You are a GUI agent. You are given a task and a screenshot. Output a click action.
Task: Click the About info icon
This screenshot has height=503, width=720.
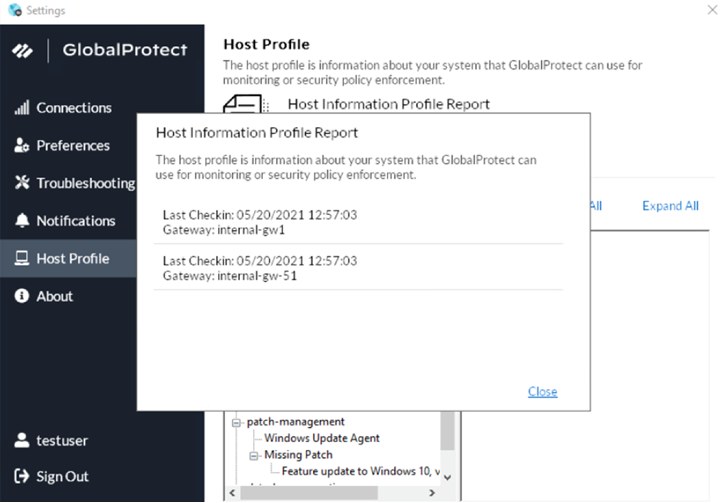click(21, 296)
